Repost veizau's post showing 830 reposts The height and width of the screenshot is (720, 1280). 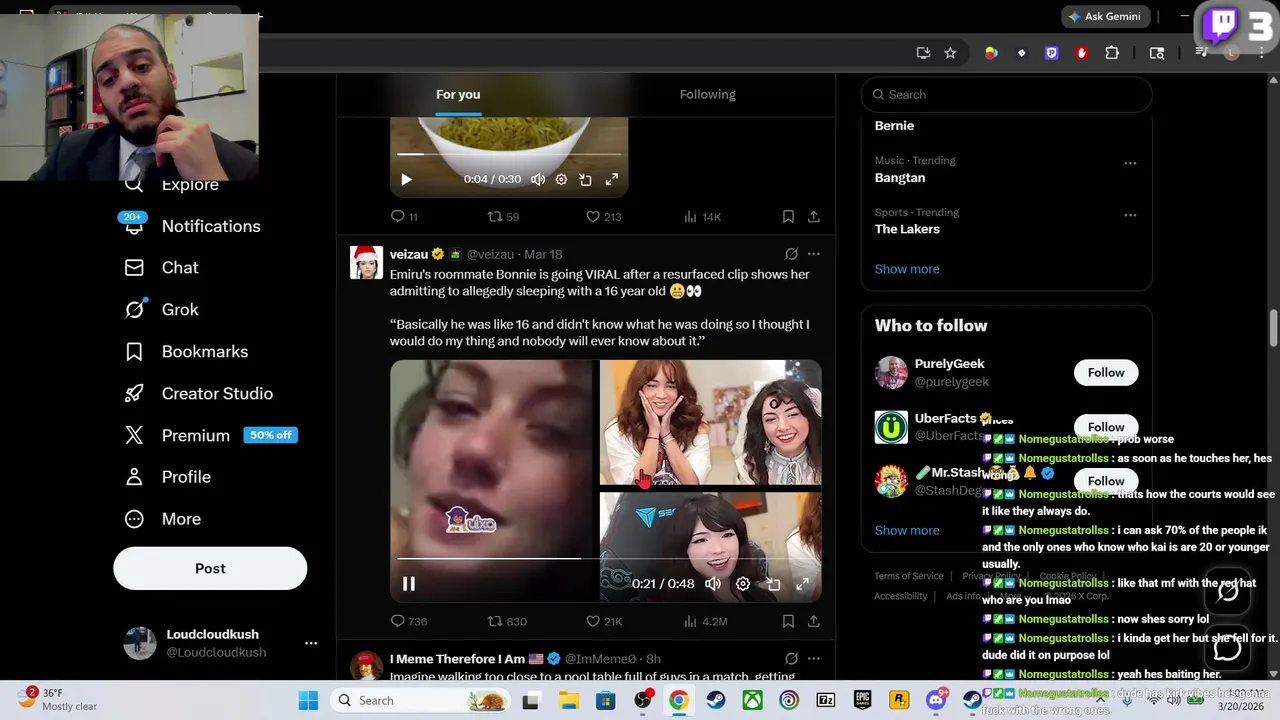(506, 621)
